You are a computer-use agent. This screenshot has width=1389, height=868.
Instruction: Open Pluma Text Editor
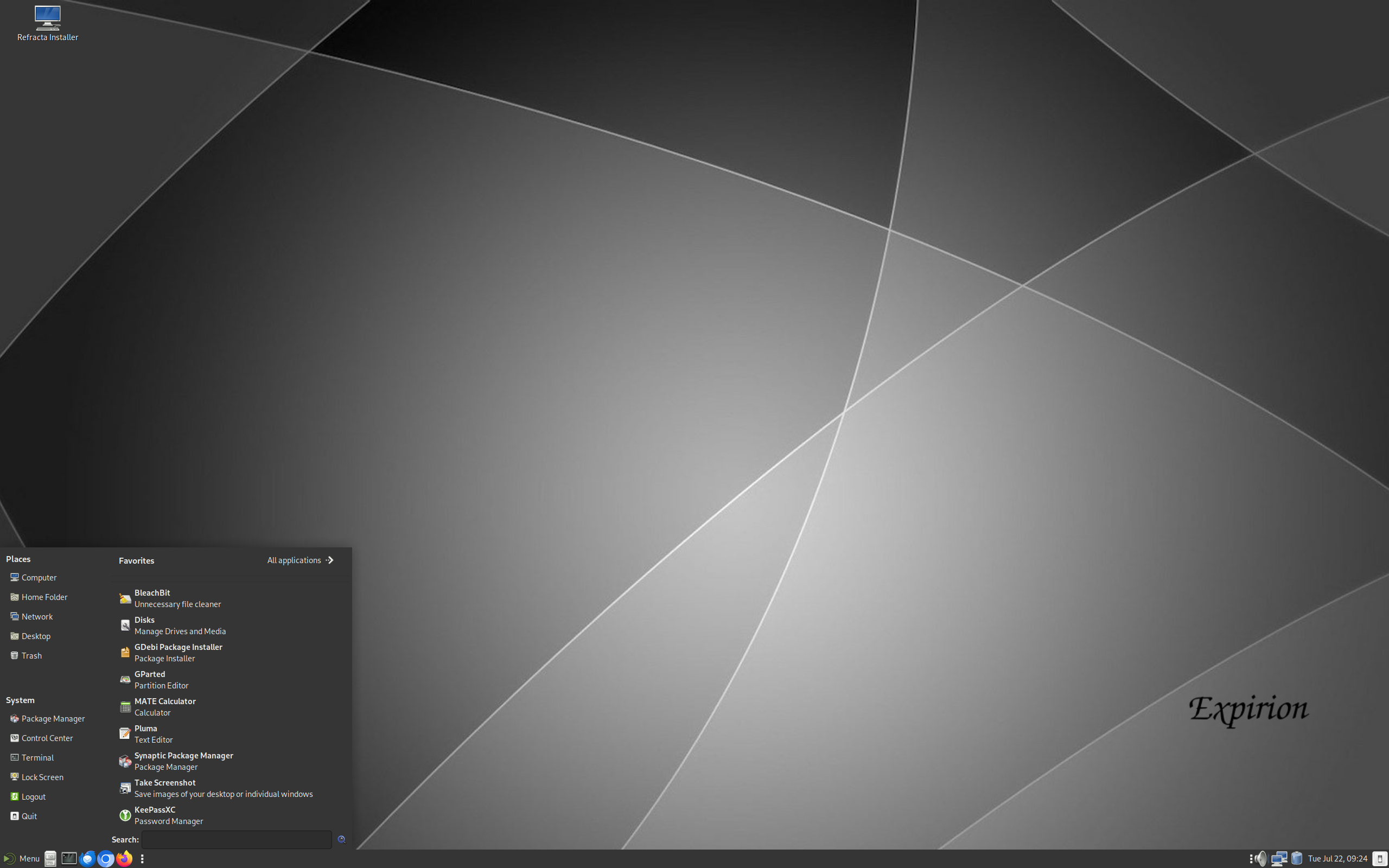[230, 734]
